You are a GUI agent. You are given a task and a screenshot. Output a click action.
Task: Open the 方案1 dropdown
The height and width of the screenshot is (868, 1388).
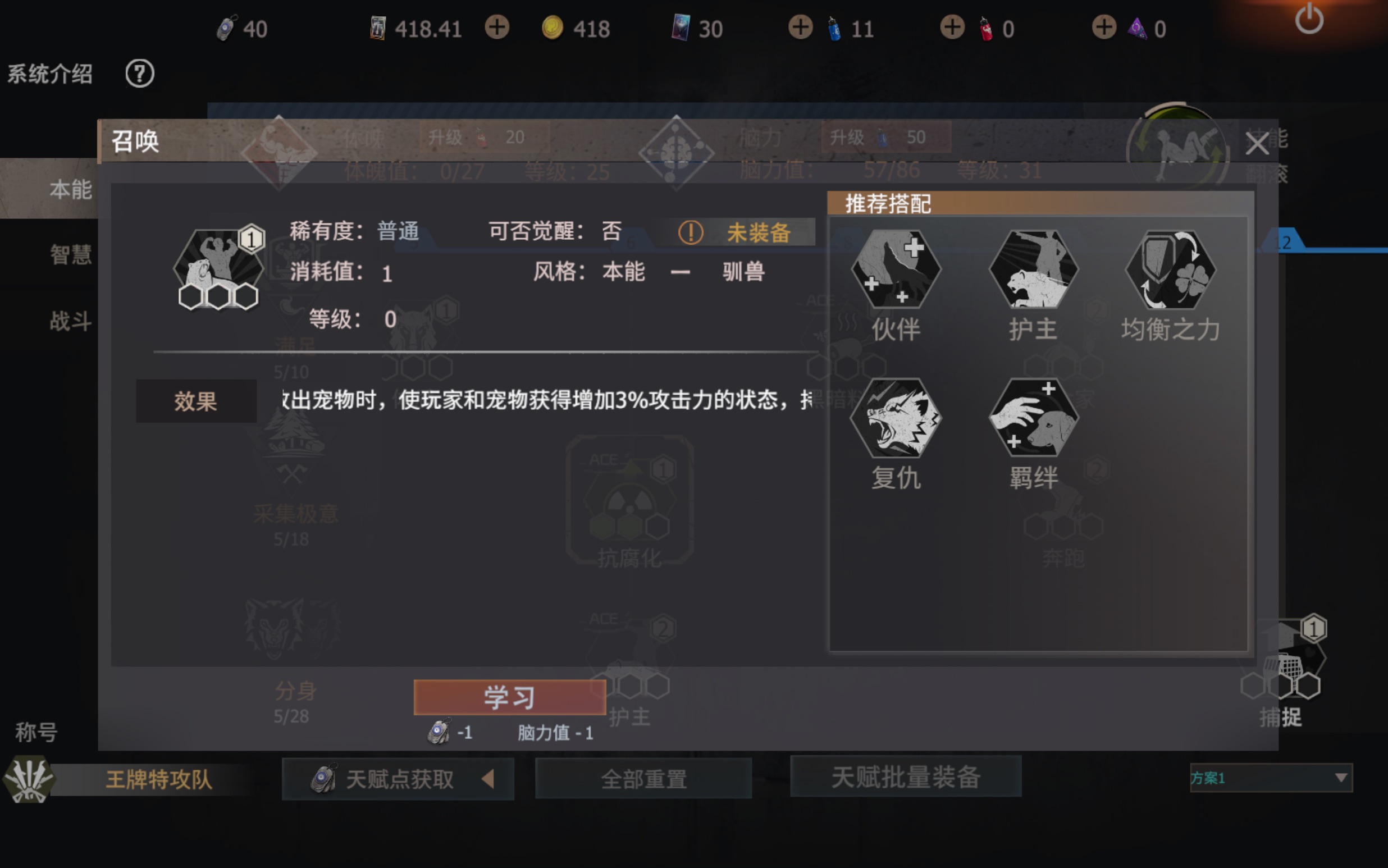[x=1271, y=778]
